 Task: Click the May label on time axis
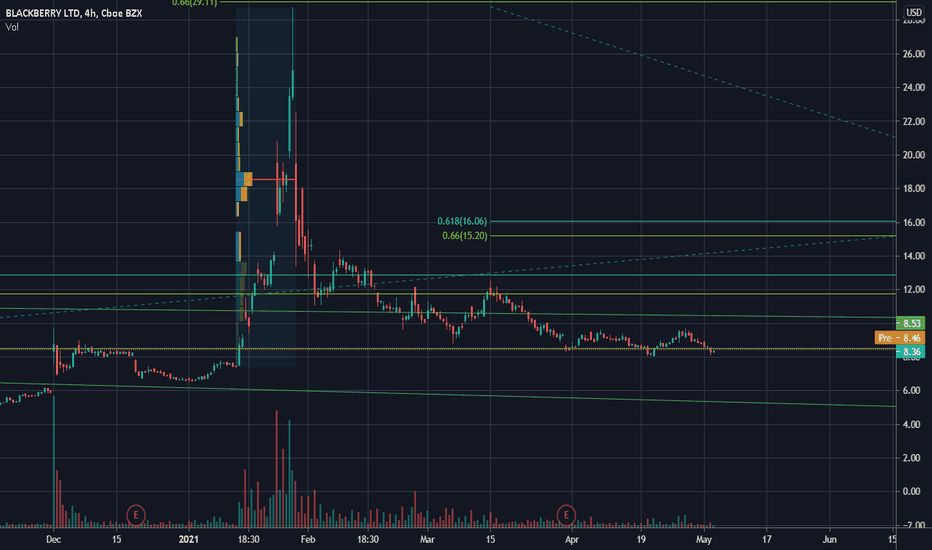[x=704, y=540]
